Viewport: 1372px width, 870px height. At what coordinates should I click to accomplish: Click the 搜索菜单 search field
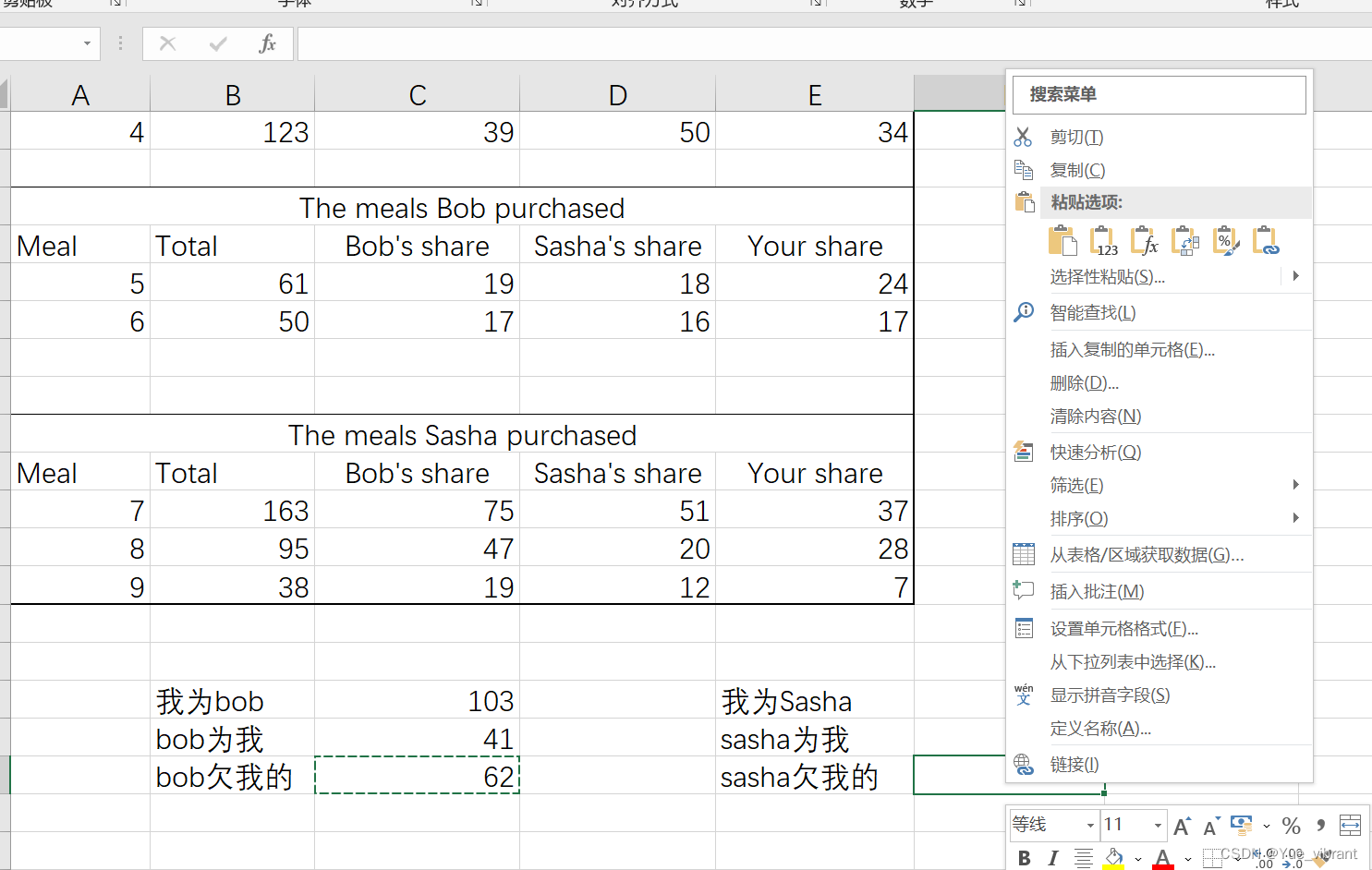pyautogui.click(x=1159, y=94)
